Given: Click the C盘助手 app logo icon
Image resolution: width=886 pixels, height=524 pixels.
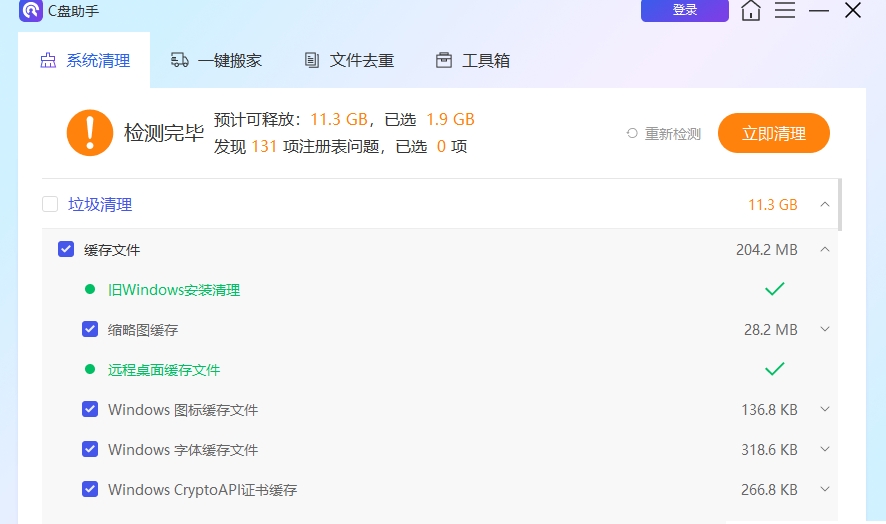Looking at the screenshot, I should pyautogui.click(x=31, y=10).
